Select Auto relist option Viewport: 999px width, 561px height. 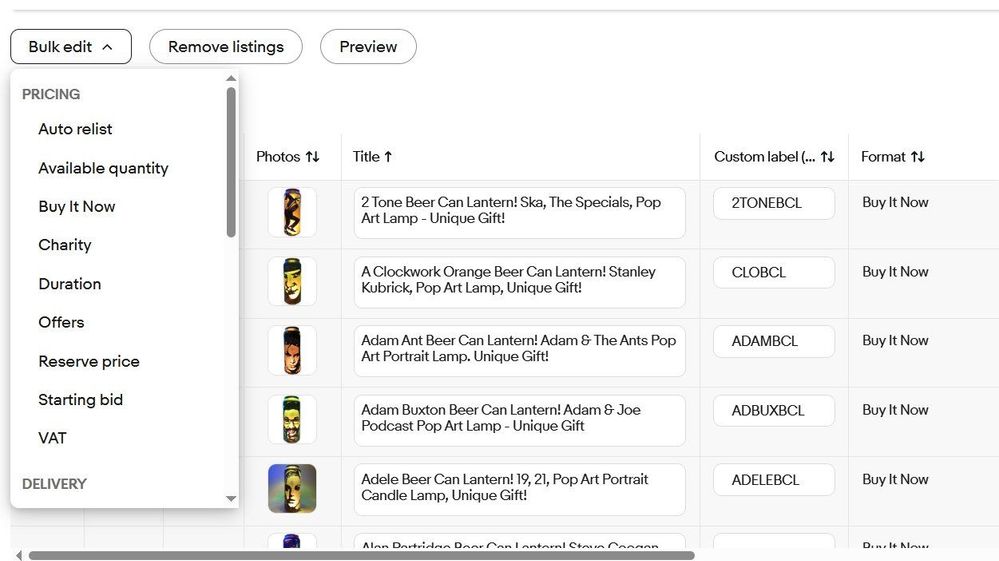(75, 129)
